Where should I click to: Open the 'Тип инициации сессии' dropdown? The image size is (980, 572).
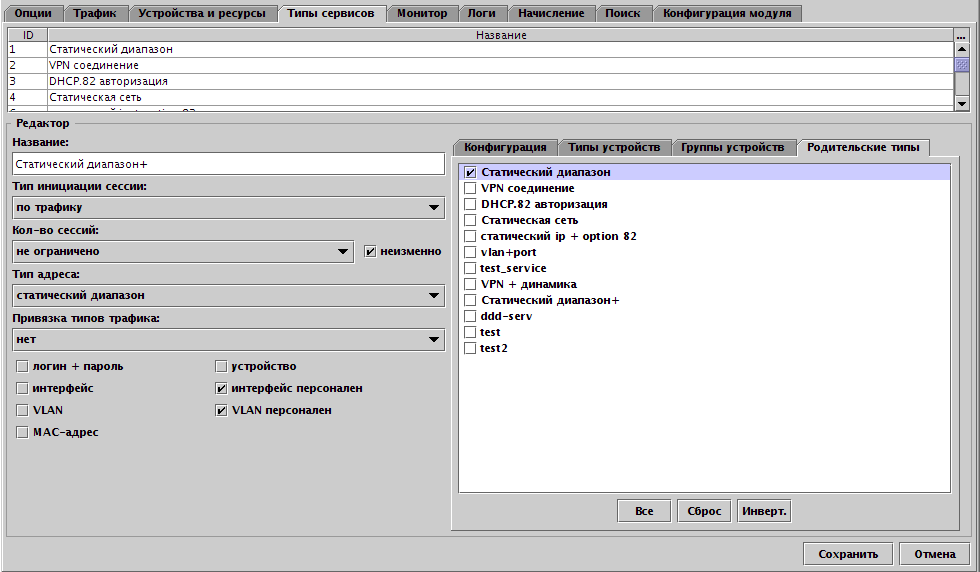(x=228, y=208)
